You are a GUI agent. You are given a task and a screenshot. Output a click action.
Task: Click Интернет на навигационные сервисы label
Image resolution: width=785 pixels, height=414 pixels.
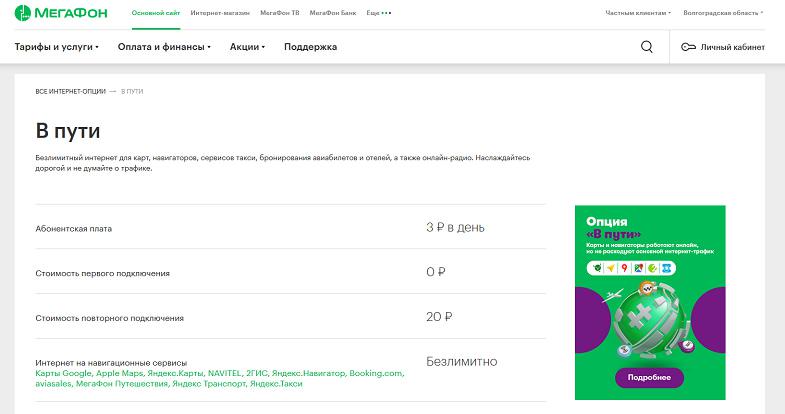click(x=111, y=363)
